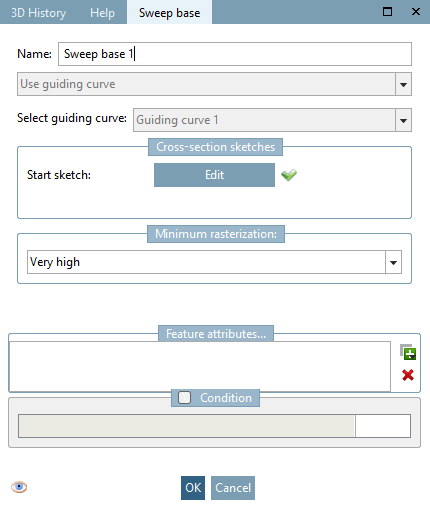Click the Cancel button
Image resolution: width=430 pixels, height=508 pixels.
[x=233, y=488]
